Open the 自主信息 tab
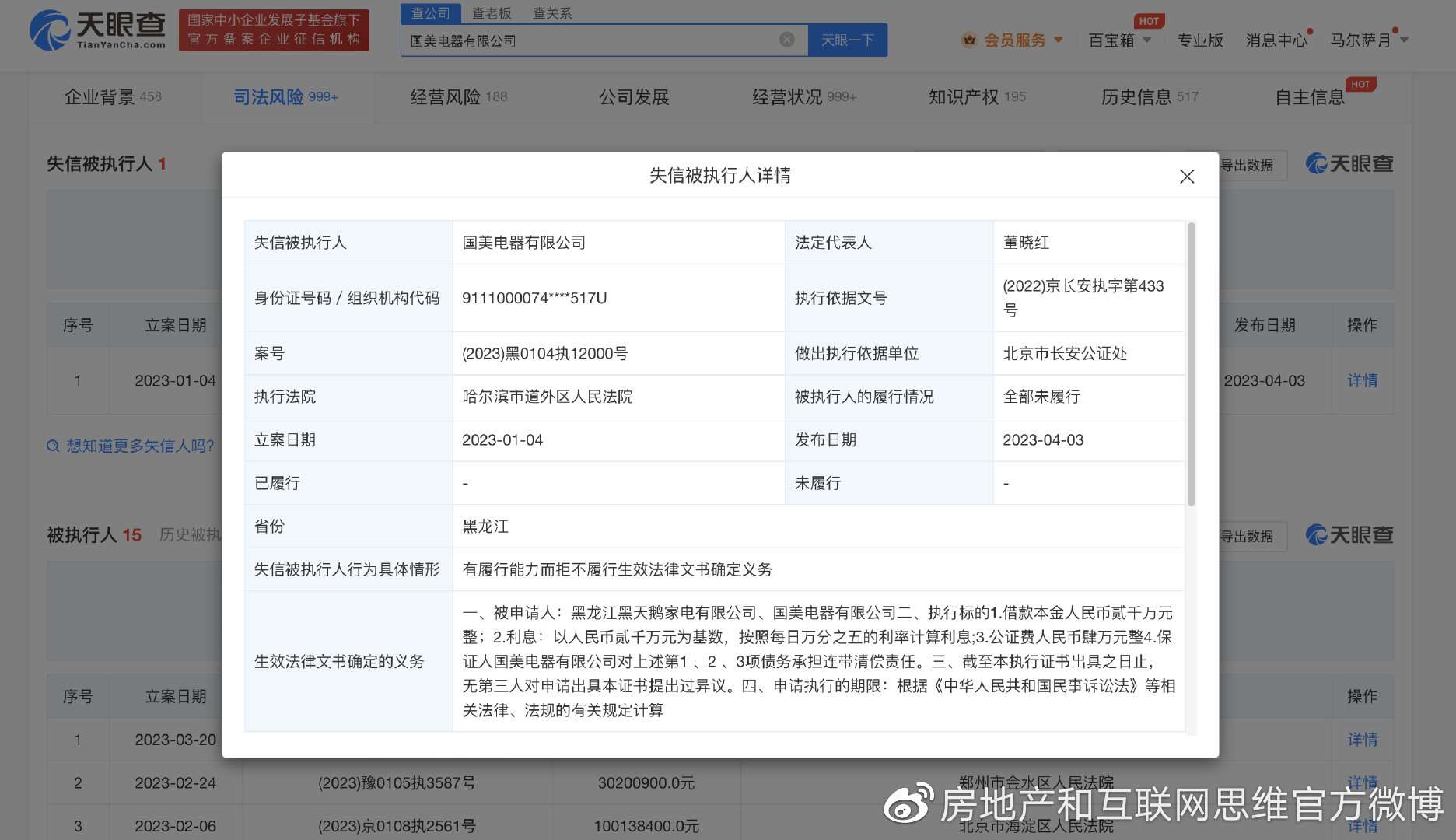The height and width of the screenshot is (840, 1456). (x=1310, y=97)
